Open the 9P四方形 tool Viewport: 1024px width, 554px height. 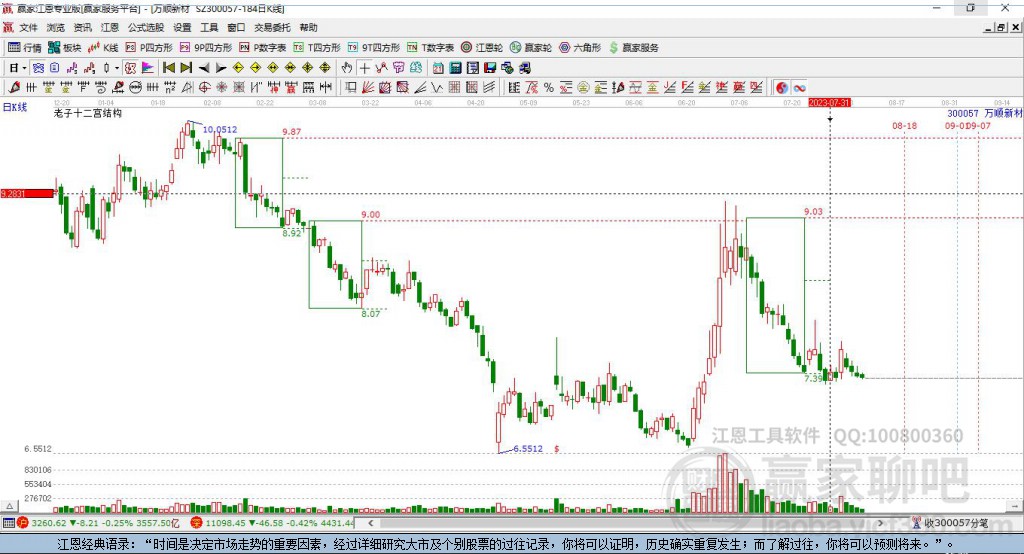pos(206,48)
